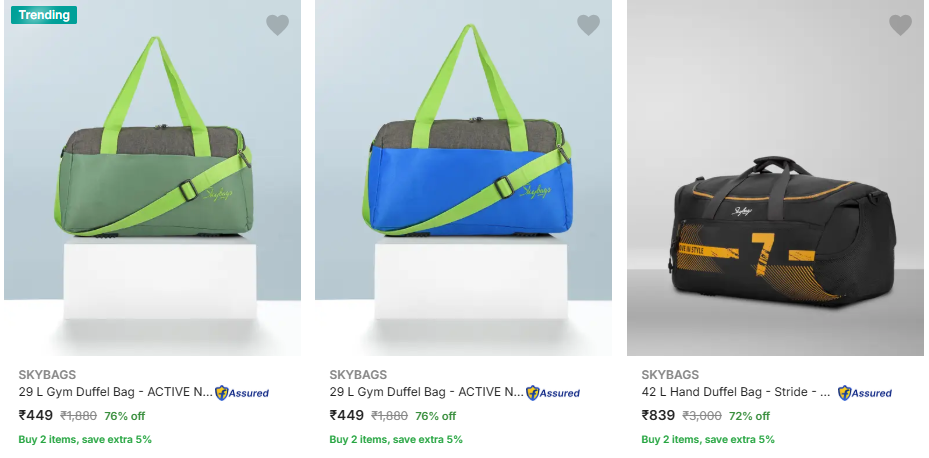
Task: Click the Trending badge on green bag
Action: tap(44, 15)
